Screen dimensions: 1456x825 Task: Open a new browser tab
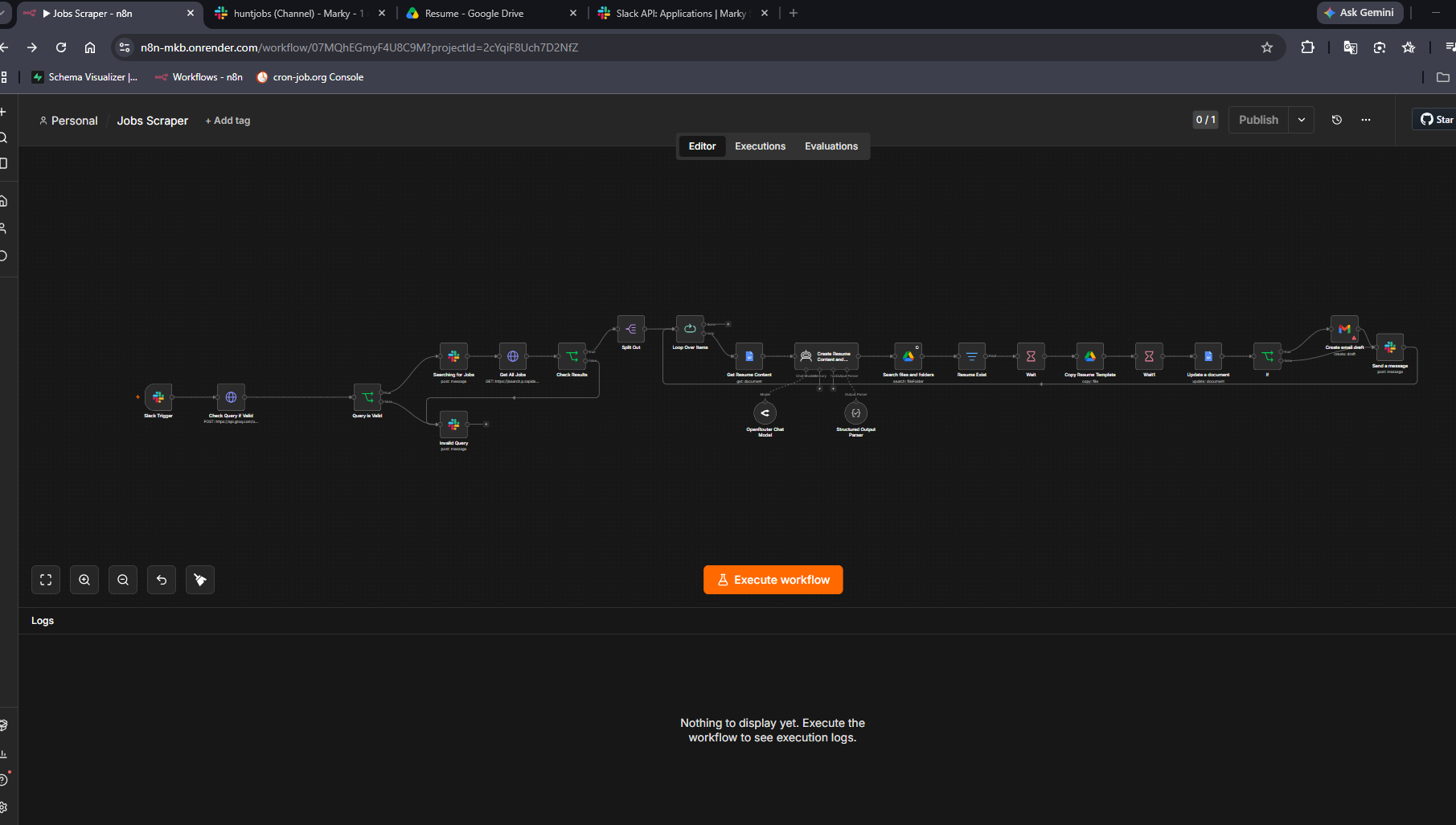click(794, 13)
